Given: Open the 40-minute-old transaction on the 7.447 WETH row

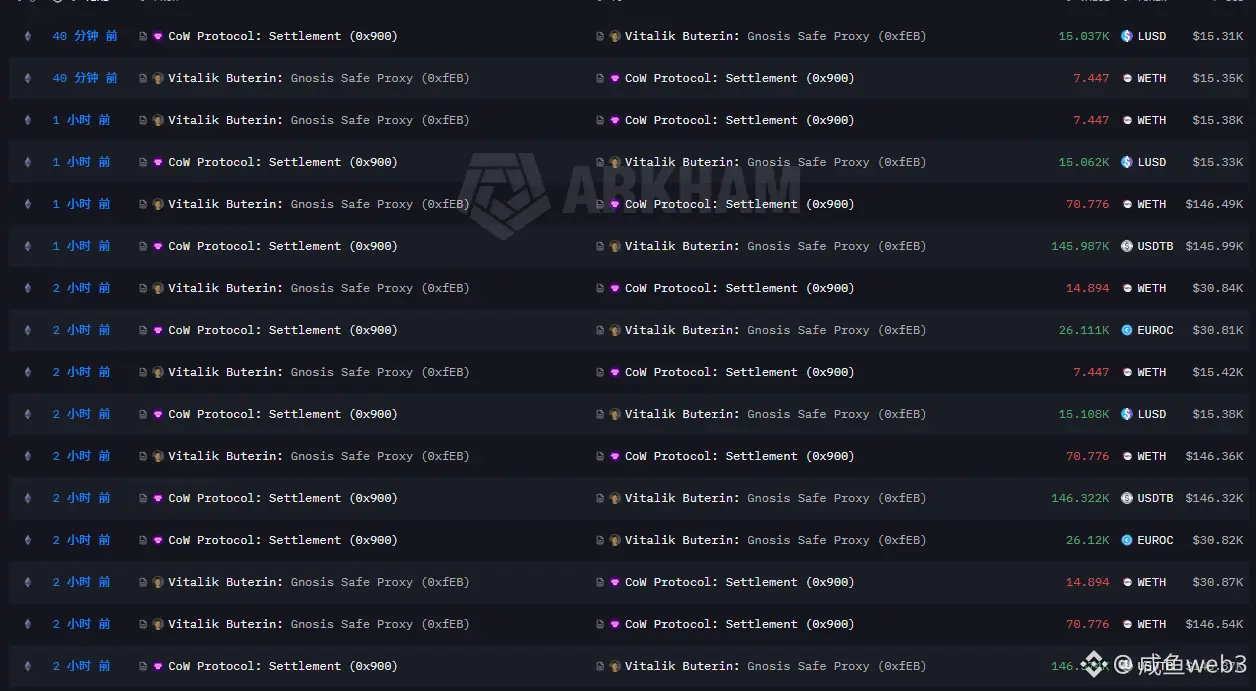Looking at the screenshot, I should point(84,78).
